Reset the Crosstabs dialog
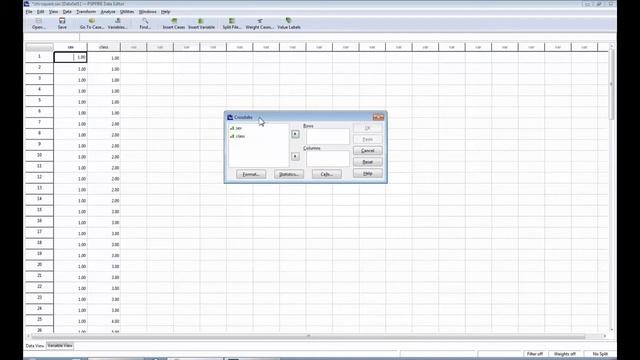This screenshot has width=640, height=360. coord(367,162)
